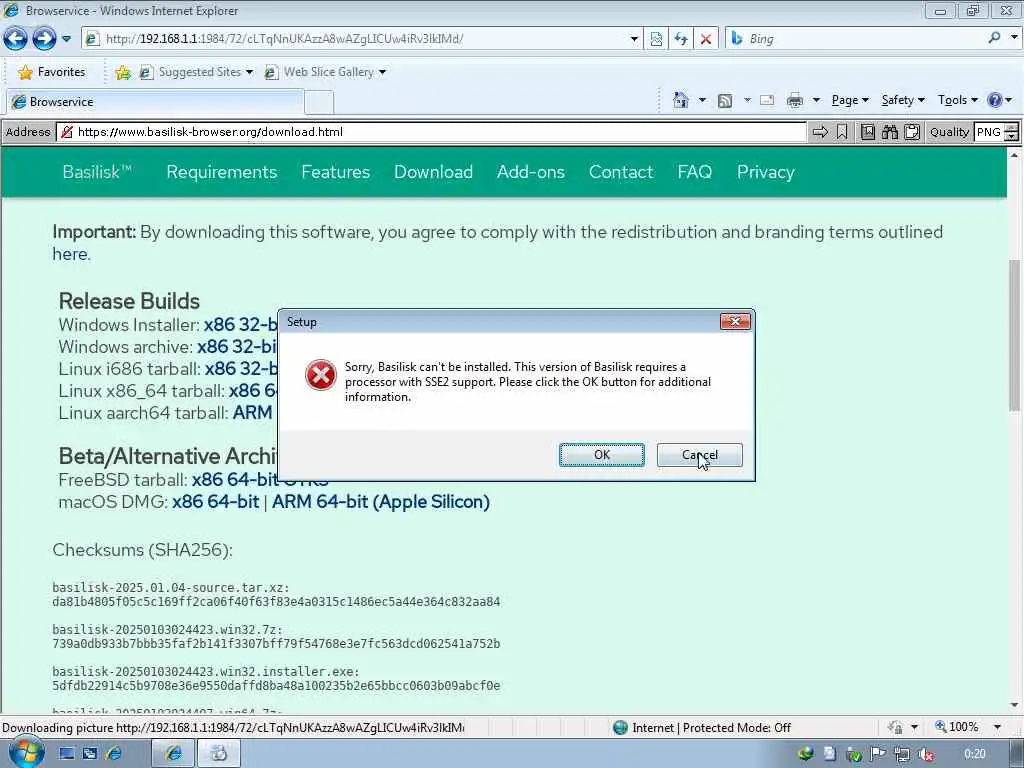Click the Browservice binoculars Find icon
The height and width of the screenshot is (768, 1024).
[x=890, y=132]
